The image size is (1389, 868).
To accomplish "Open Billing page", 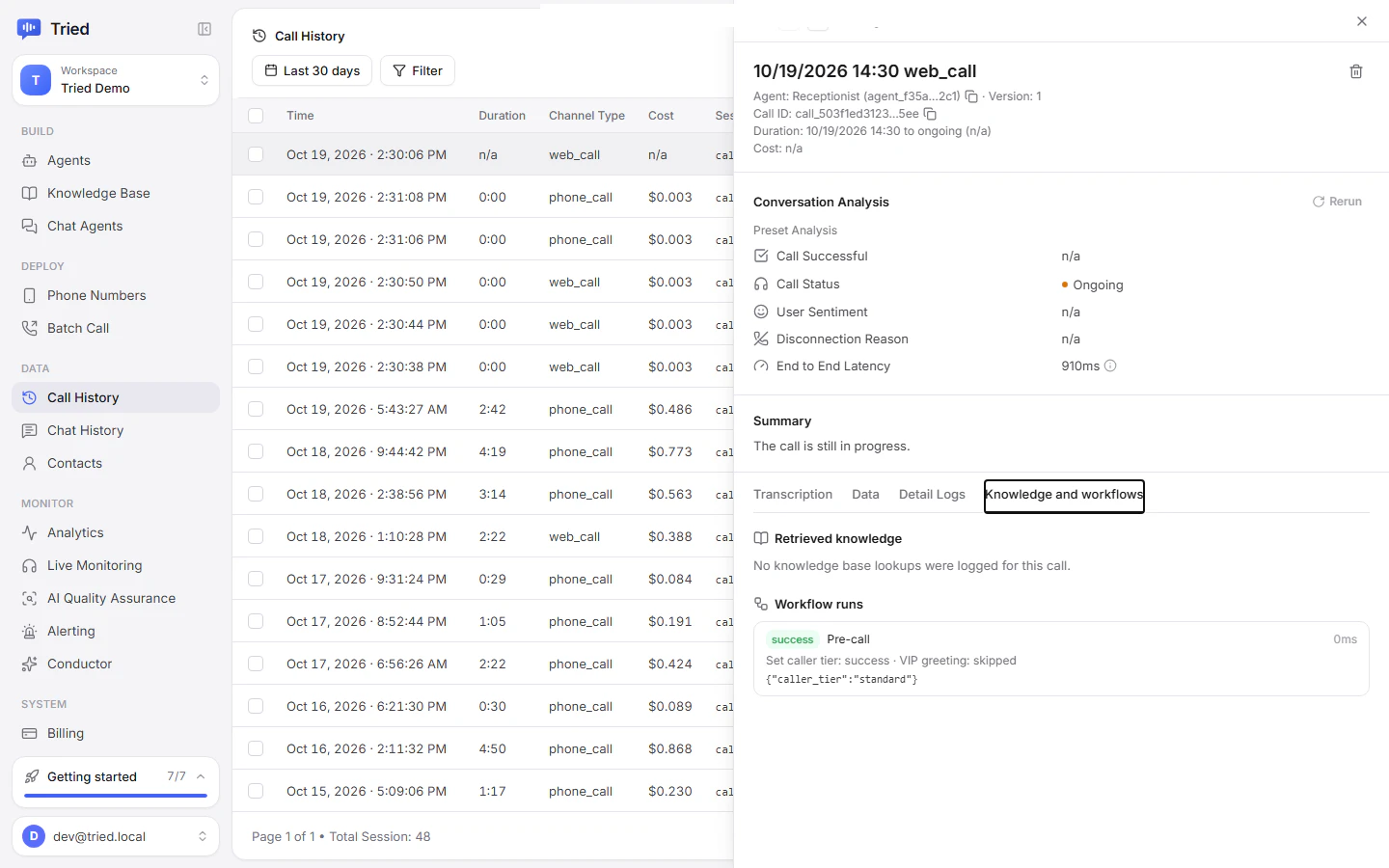I will click(x=116, y=733).
